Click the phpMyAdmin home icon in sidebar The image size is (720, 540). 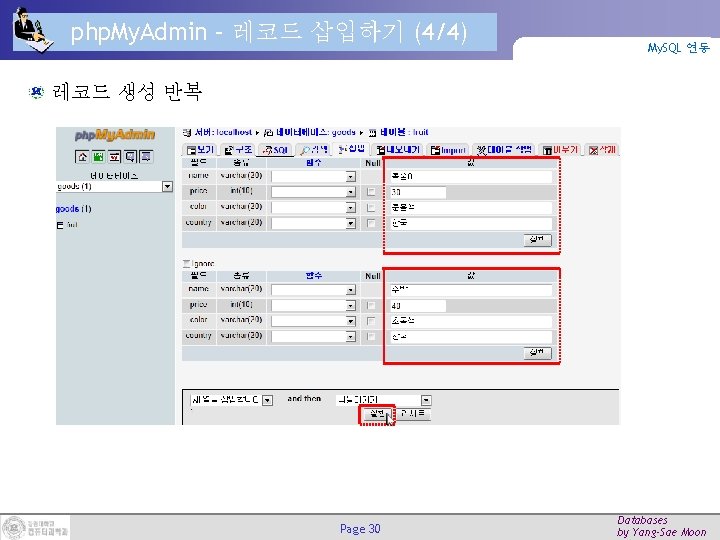82,157
